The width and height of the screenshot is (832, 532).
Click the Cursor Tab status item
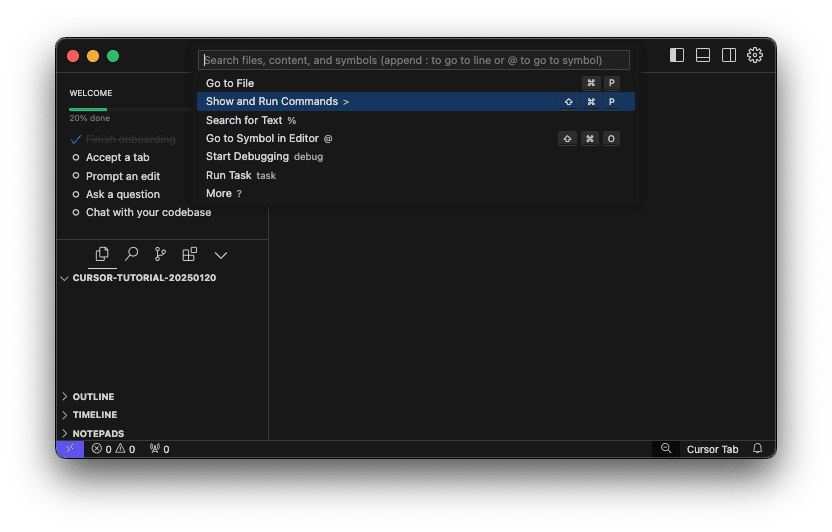(712, 449)
